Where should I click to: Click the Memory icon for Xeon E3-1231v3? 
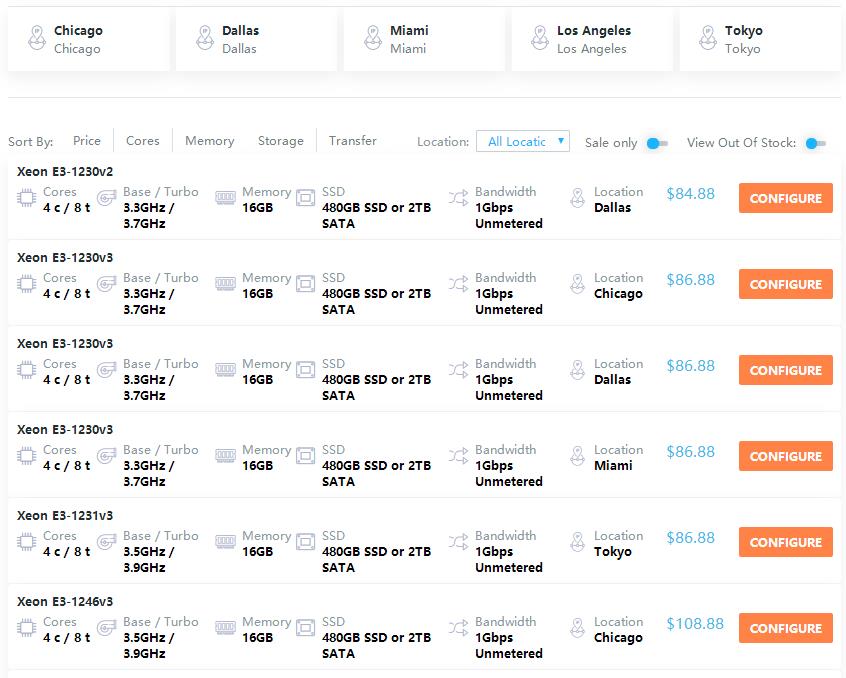[226, 543]
